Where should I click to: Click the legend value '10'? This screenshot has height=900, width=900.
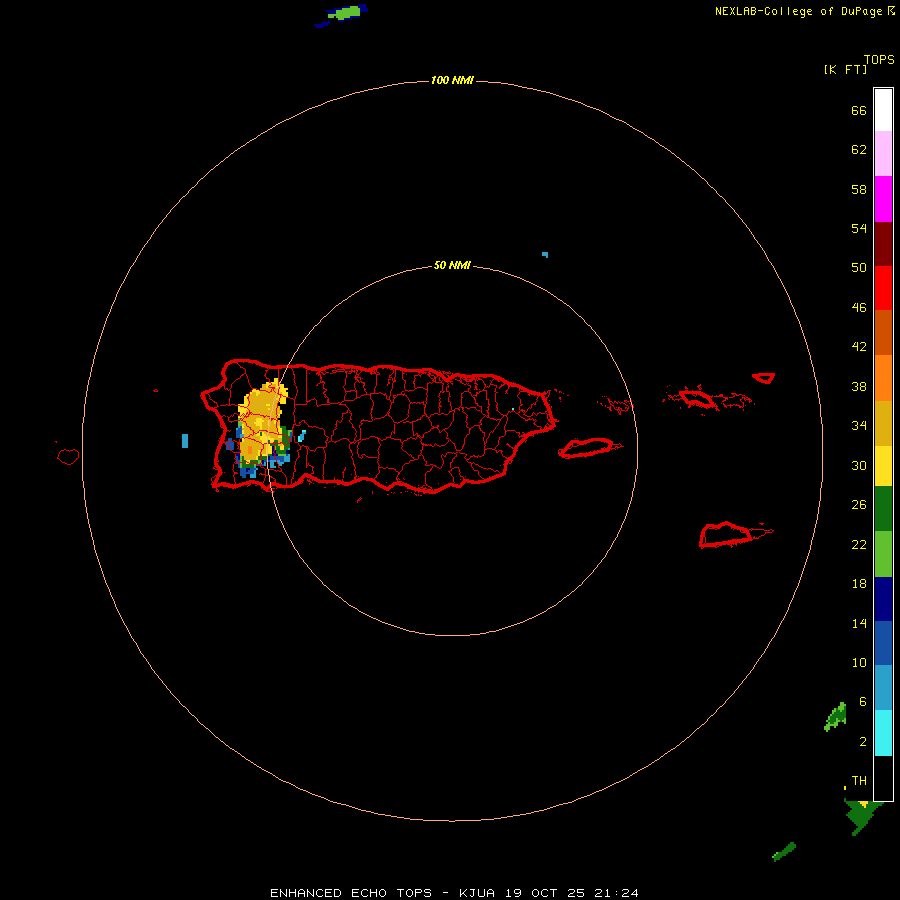point(859,663)
